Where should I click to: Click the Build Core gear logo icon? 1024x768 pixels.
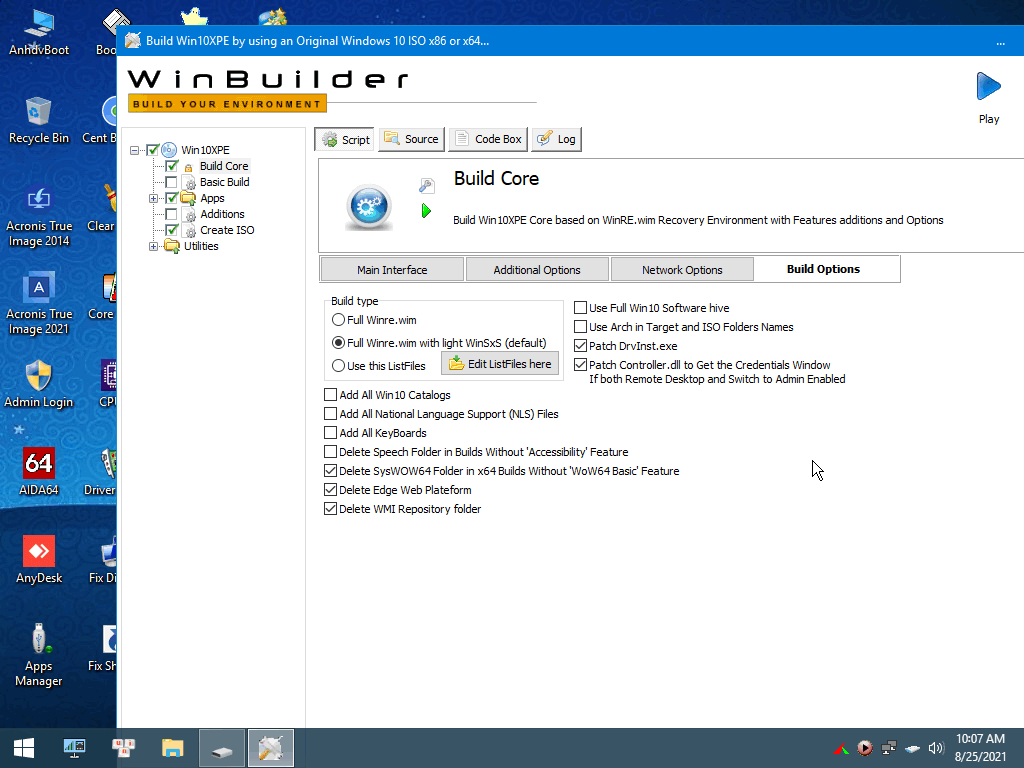pyautogui.click(x=369, y=207)
